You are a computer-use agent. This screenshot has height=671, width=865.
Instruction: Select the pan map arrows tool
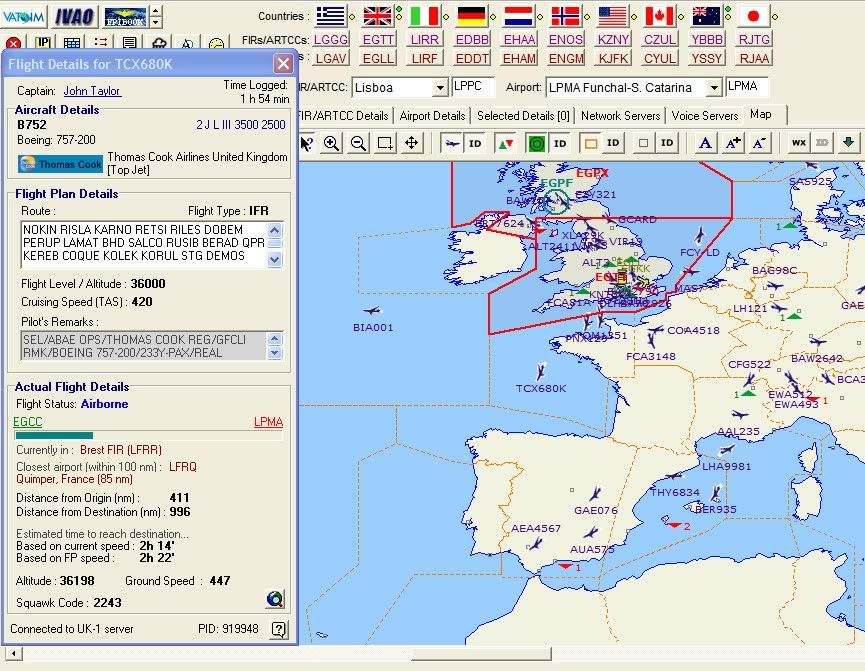411,143
